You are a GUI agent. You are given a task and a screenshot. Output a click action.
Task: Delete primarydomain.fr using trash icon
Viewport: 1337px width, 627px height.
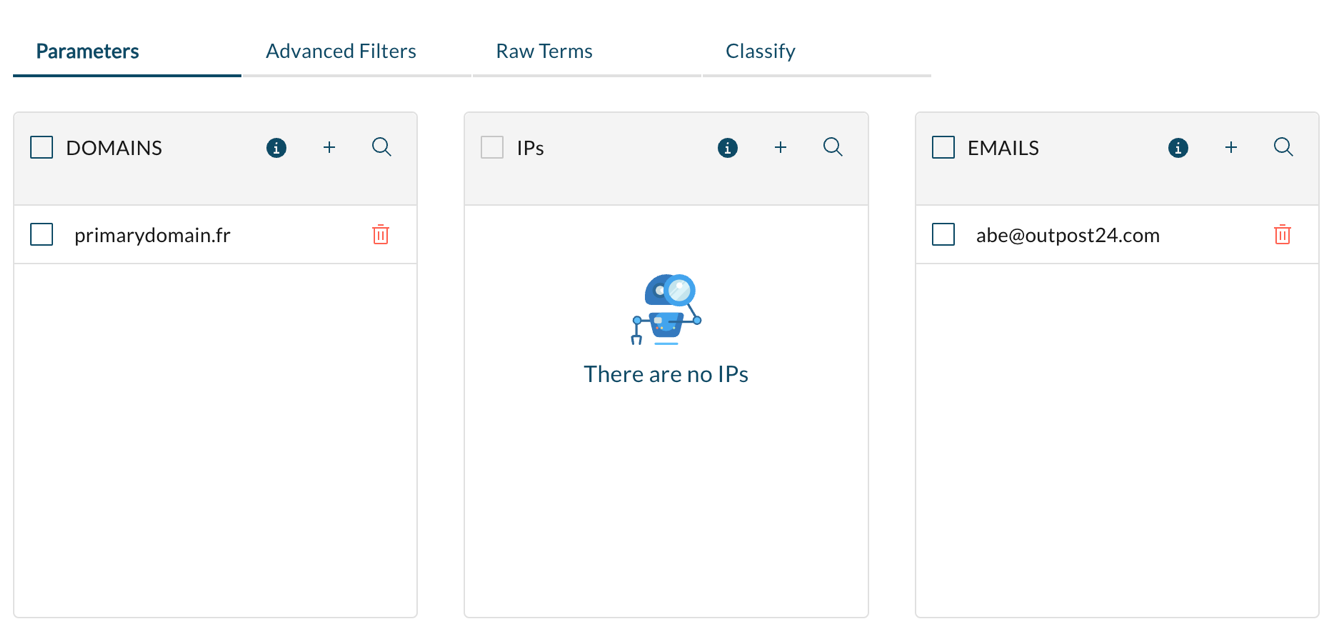coord(380,235)
